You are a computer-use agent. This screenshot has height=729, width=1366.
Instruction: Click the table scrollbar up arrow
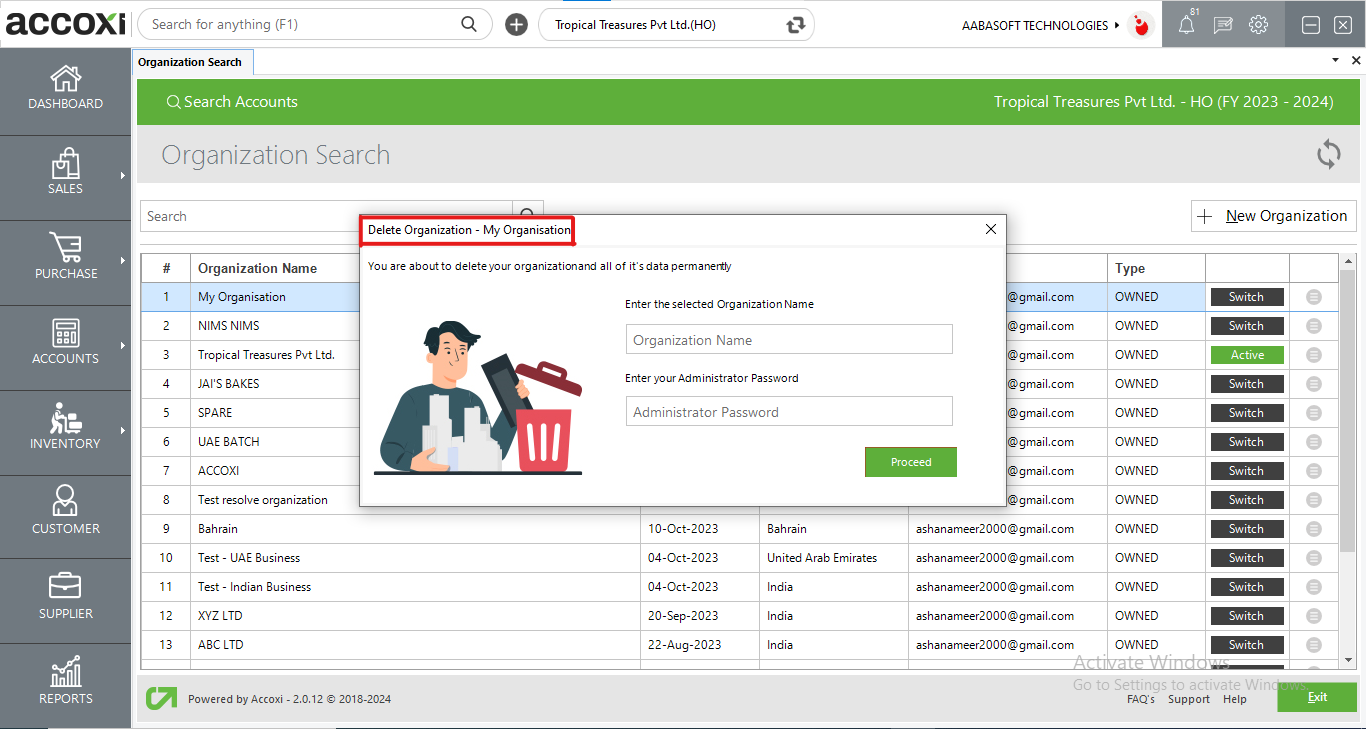[1347, 261]
